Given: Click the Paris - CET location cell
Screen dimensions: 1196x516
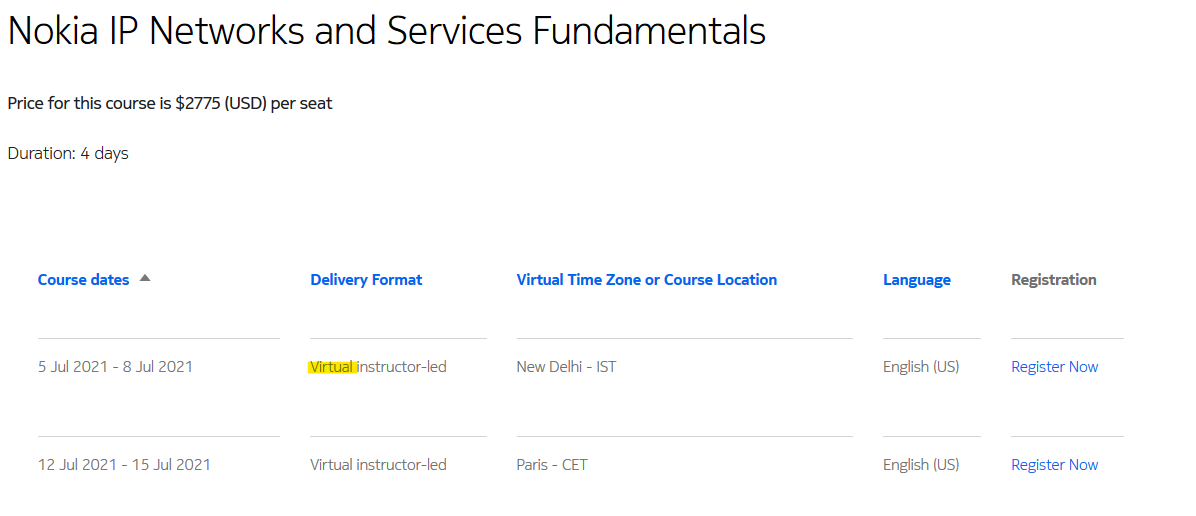Looking at the screenshot, I should tap(552, 465).
